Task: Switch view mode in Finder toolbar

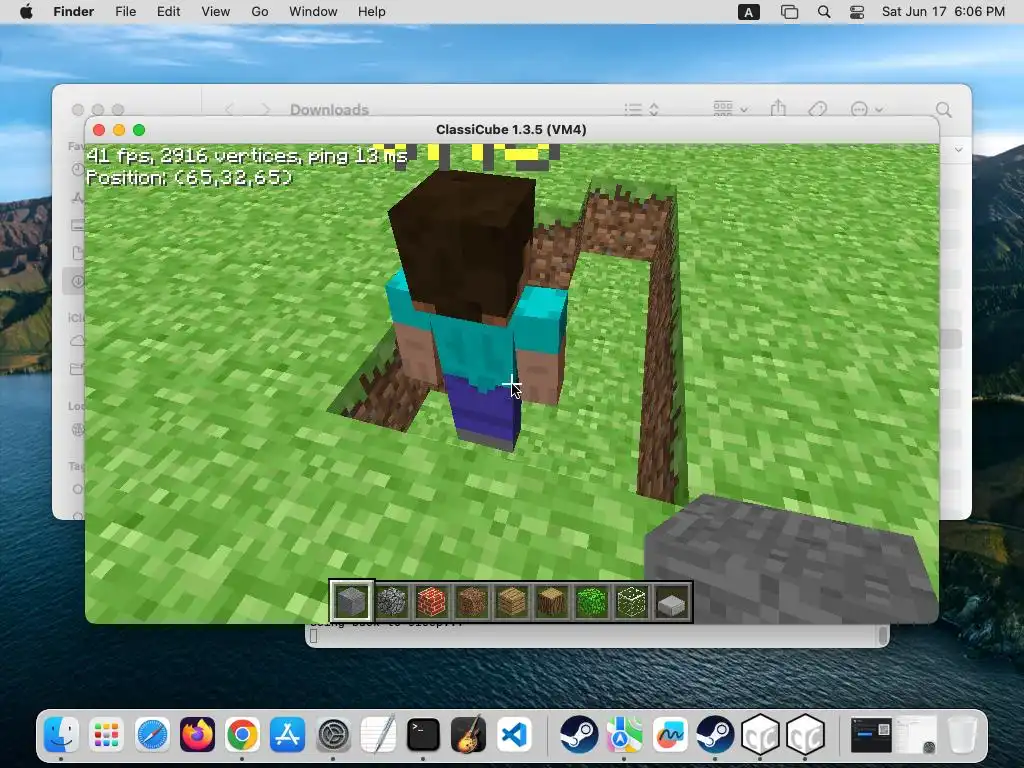Action: 641,109
